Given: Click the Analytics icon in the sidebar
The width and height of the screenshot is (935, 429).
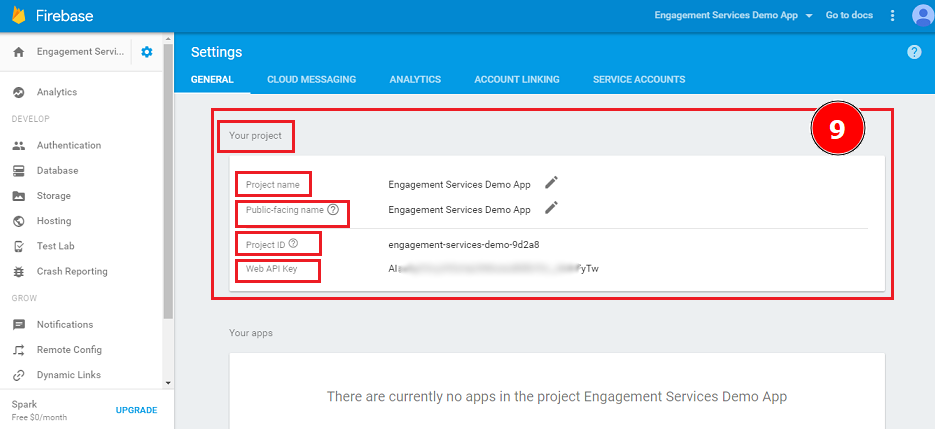Looking at the screenshot, I should click(18, 92).
